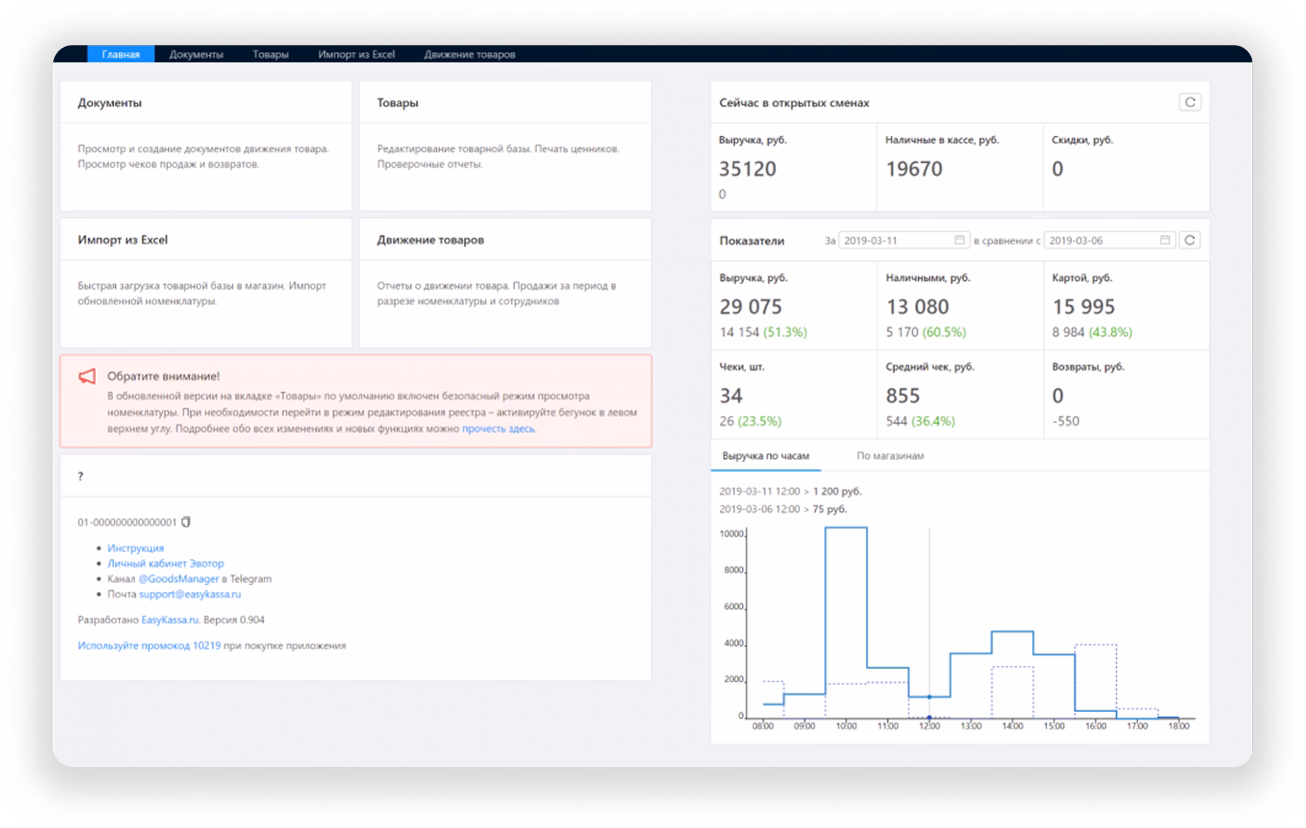Copy the 01-000000000000001 identifier
Viewport: 1306px width, 828px height.
point(186,522)
